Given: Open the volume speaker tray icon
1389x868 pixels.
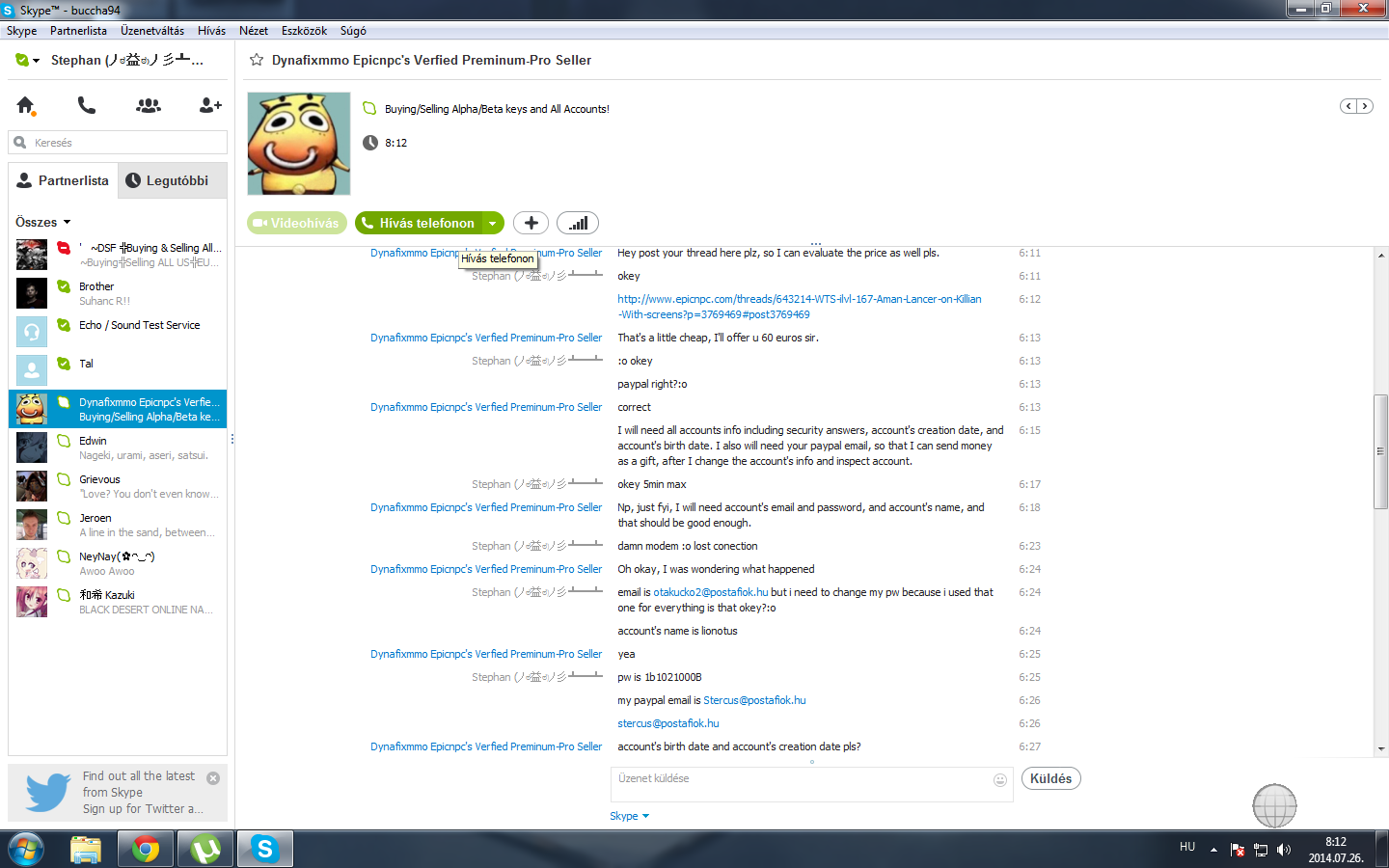Looking at the screenshot, I should pos(1284,850).
